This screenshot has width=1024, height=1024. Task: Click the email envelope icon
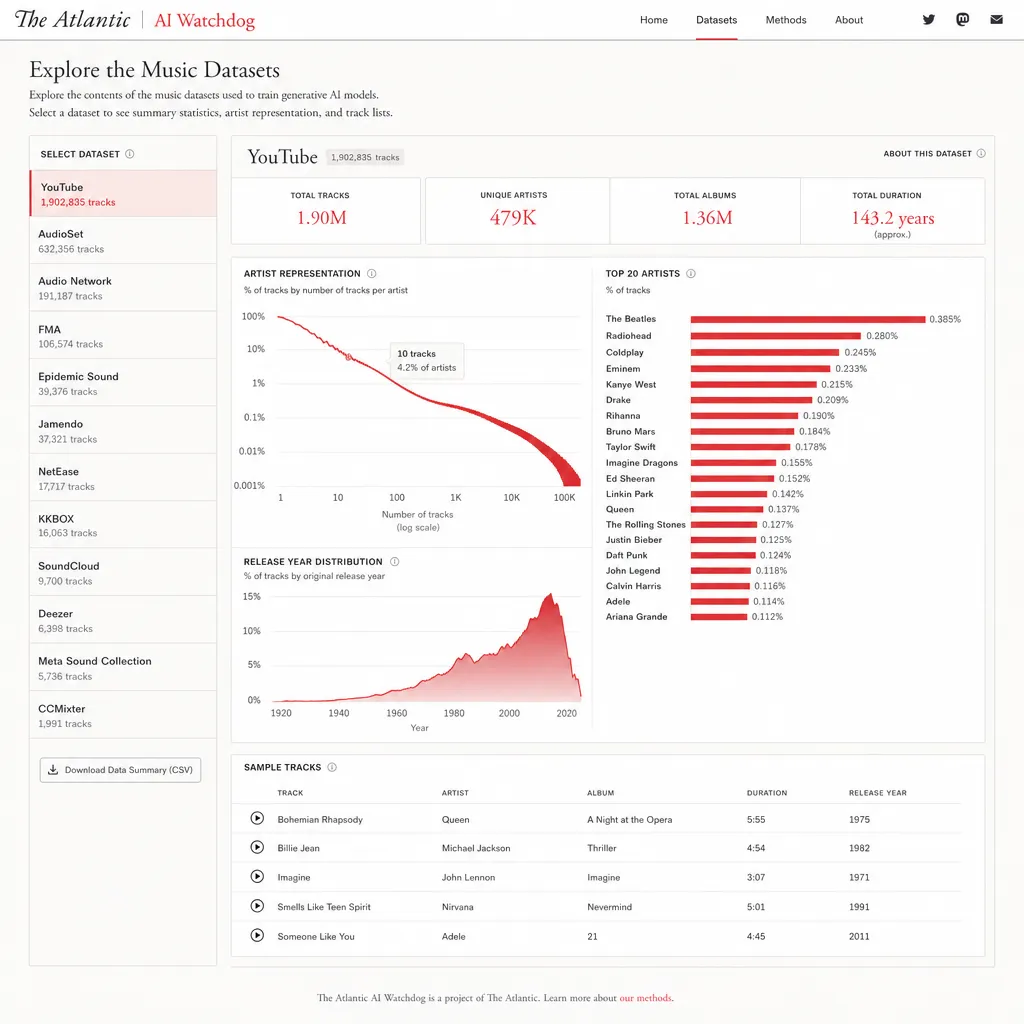(x=997, y=20)
